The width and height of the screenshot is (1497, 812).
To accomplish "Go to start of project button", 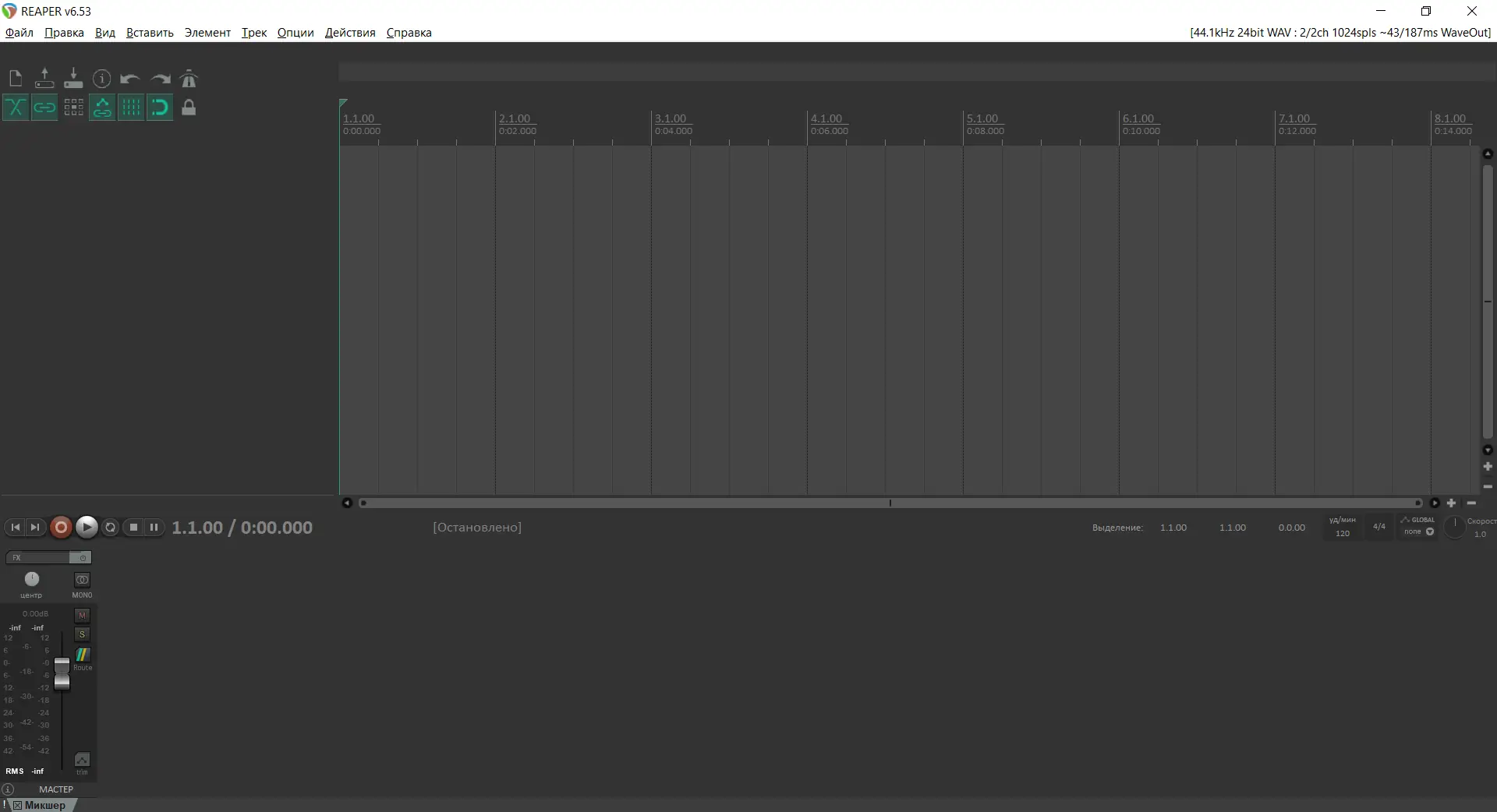I will click(x=15, y=528).
